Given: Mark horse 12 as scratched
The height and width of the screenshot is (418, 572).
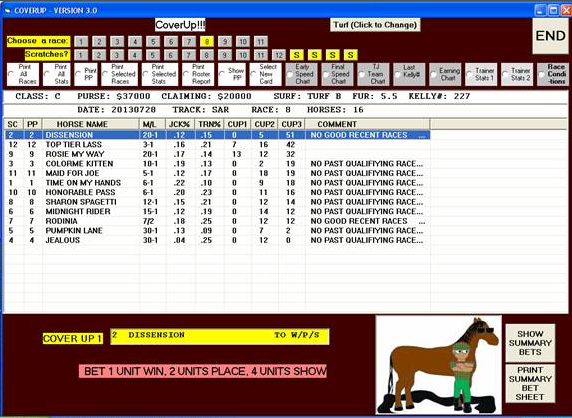Looking at the screenshot, I should 278,55.
